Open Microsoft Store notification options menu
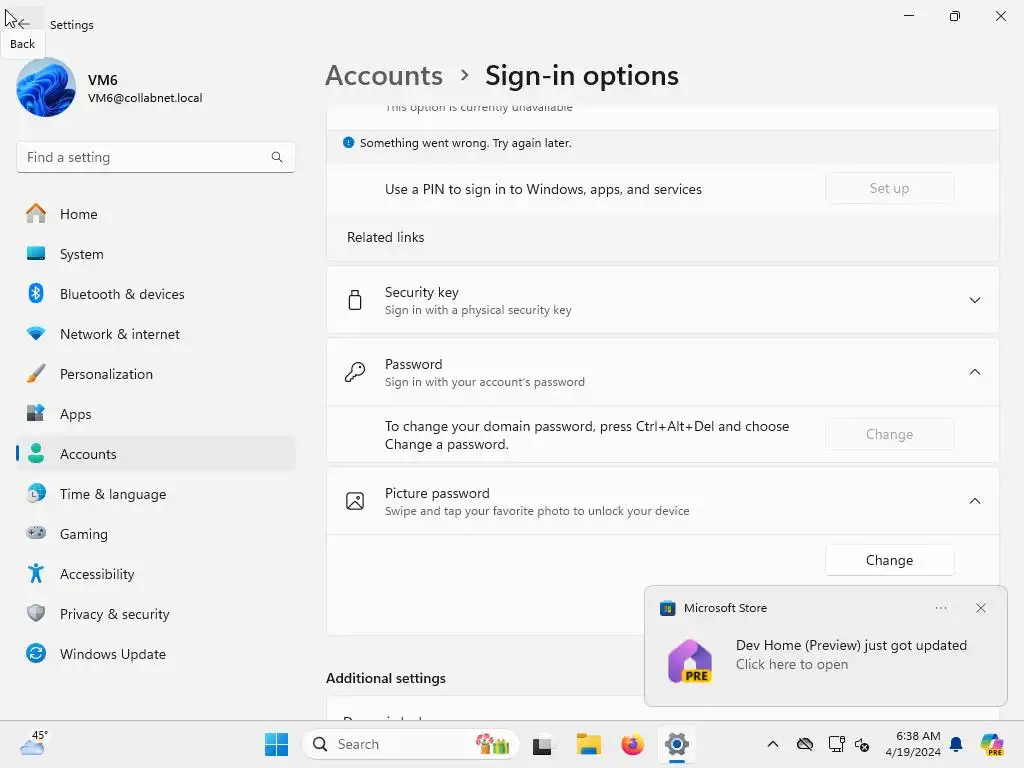This screenshot has width=1024, height=768. (x=941, y=608)
